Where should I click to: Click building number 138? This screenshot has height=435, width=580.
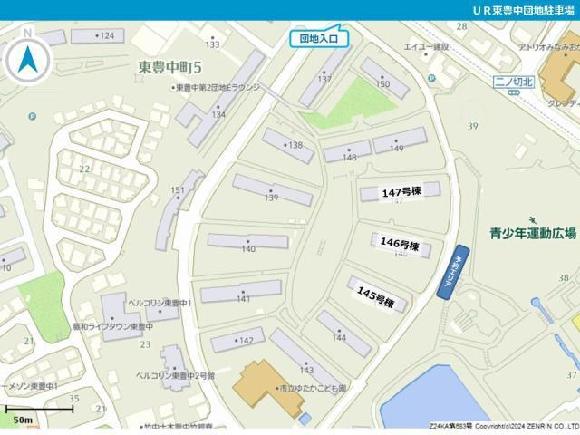(296, 145)
